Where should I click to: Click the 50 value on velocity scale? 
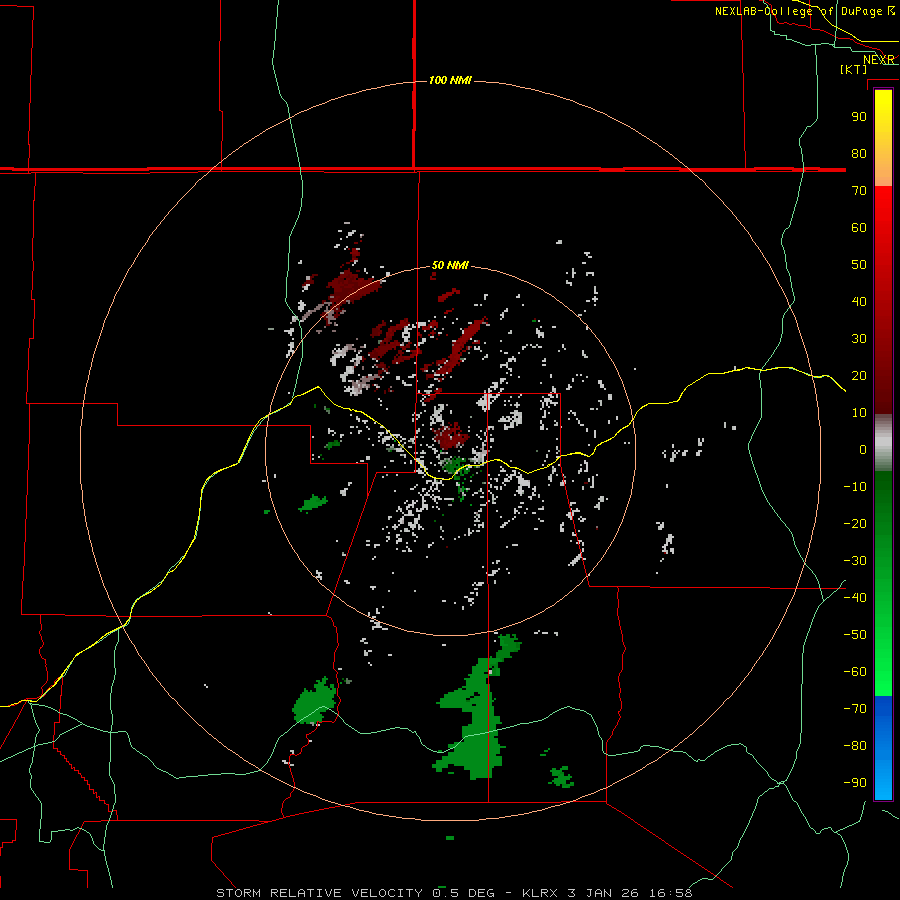pos(859,265)
